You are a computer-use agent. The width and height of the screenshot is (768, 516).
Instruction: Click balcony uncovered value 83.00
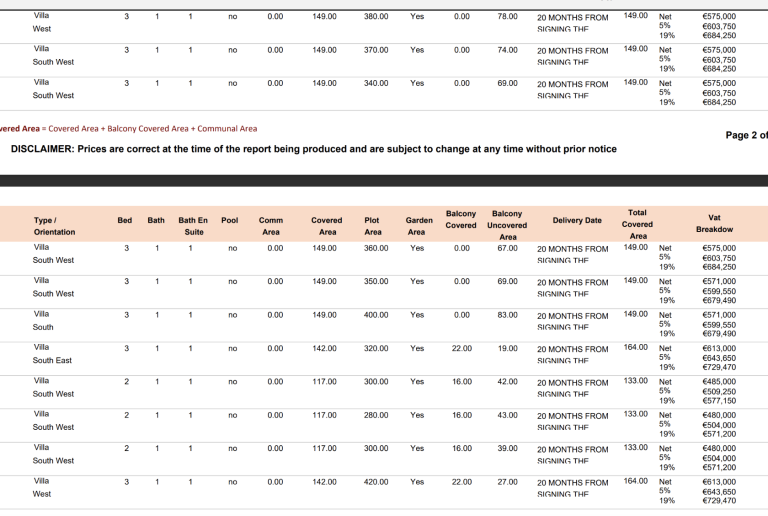[507, 315]
